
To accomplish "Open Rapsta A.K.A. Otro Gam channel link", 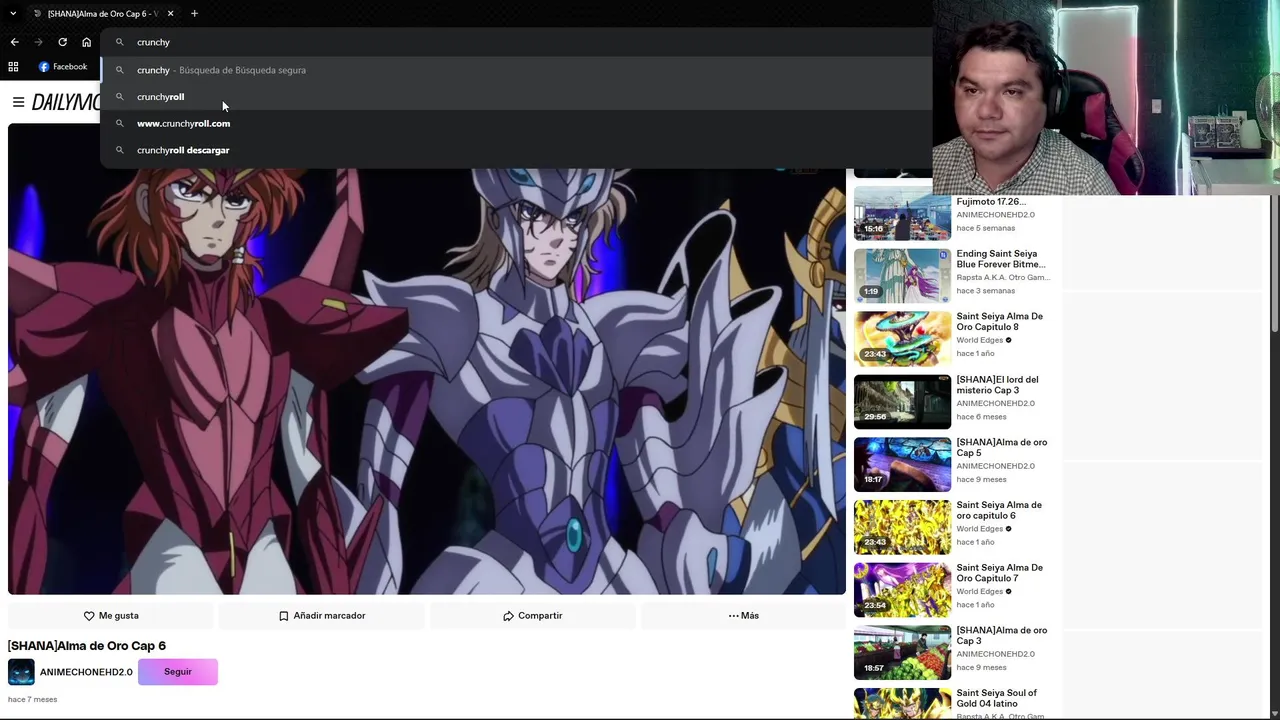I will pyautogui.click(x=1002, y=277).
